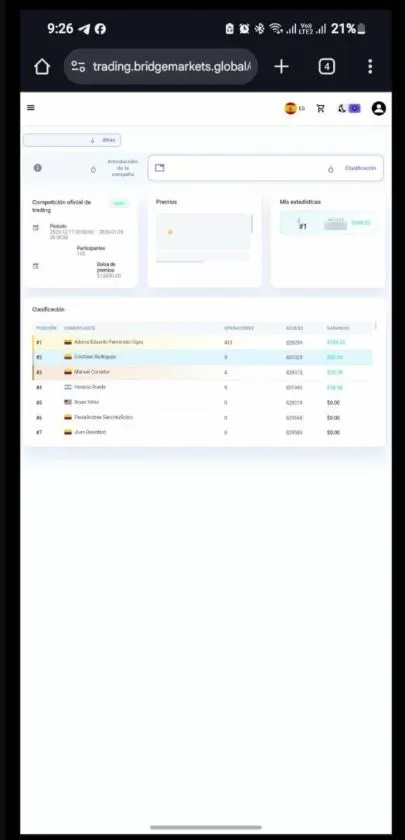Open the user profile avatar
The height and width of the screenshot is (840, 405).
379,108
